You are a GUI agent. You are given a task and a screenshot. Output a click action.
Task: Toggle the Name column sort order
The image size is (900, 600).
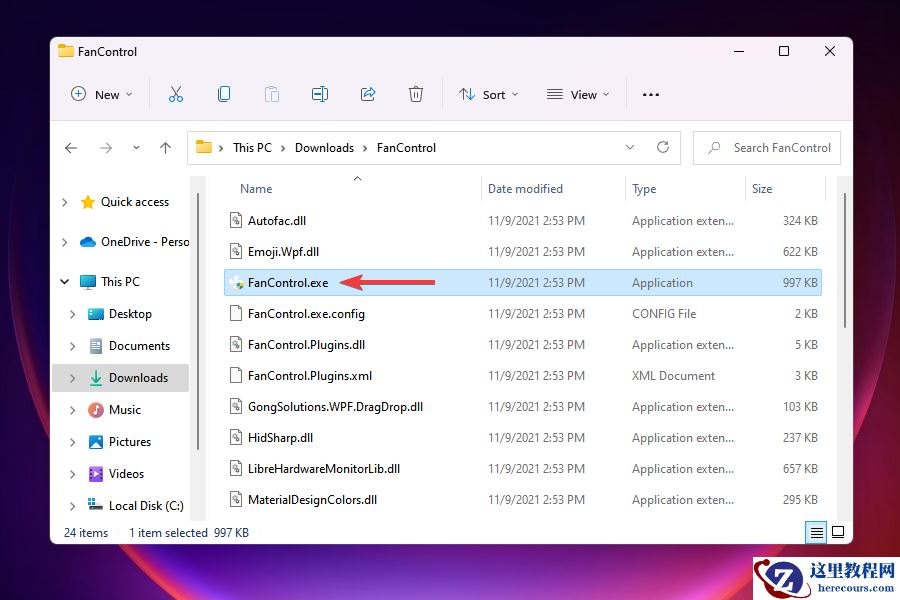[x=255, y=188]
